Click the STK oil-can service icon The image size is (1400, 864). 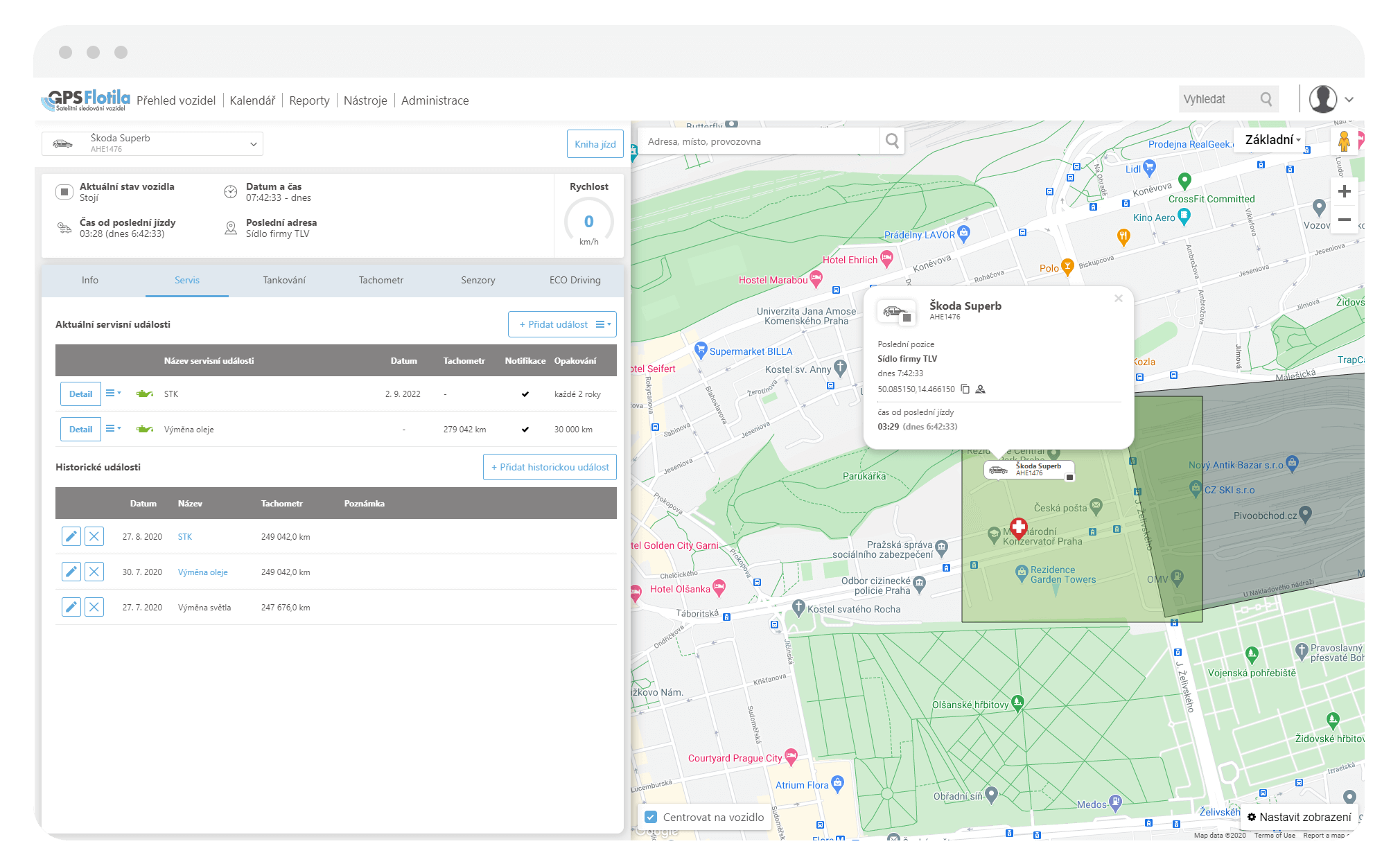pos(145,394)
